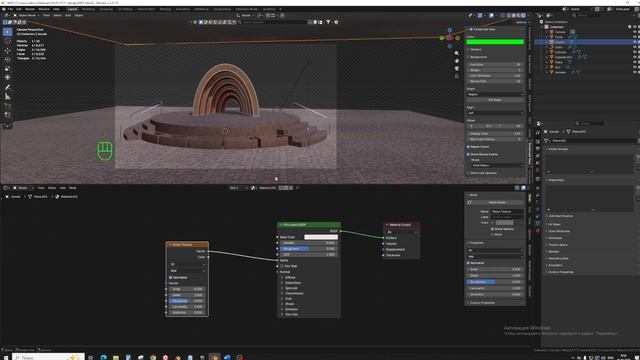Open the node editor View menu
Image resolution: width=640 pixels, height=360 pixels.
click(x=41, y=188)
